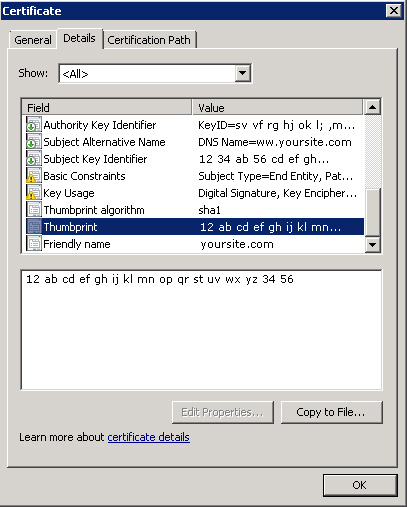The width and height of the screenshot is (407, 507).
Task: Click the highlighted Thumbprint field icon
Action: 34,227
